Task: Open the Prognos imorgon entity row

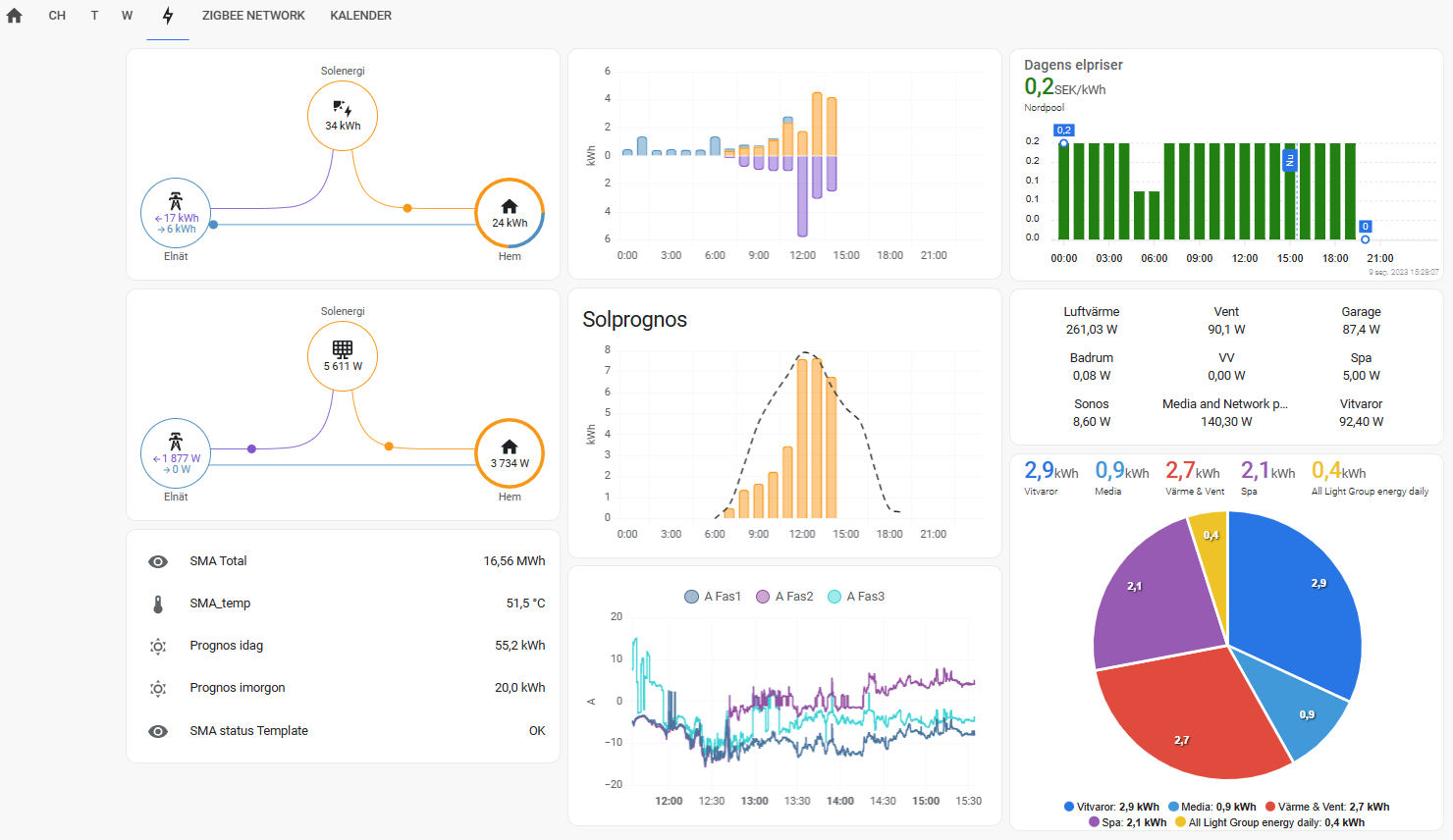Action: pos(343,688)
